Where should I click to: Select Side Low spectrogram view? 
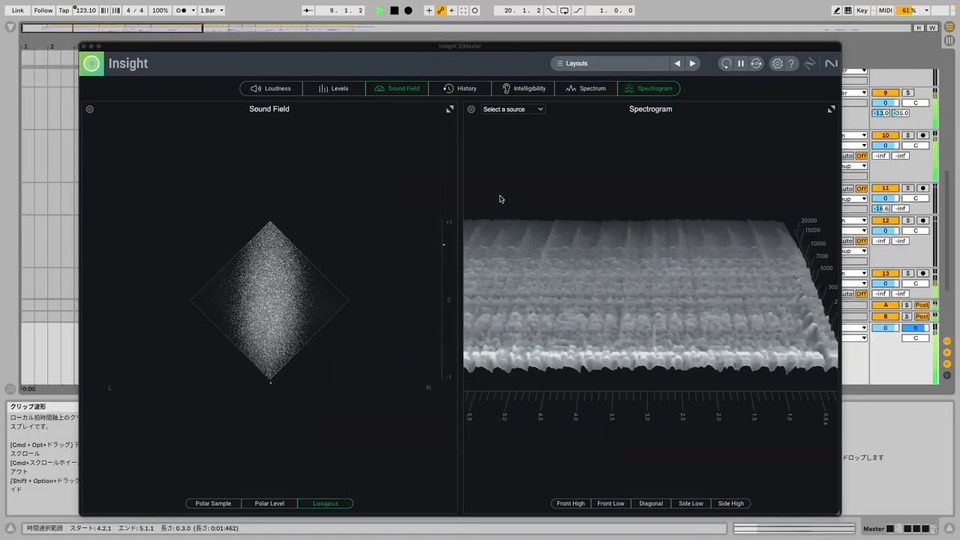691,503
